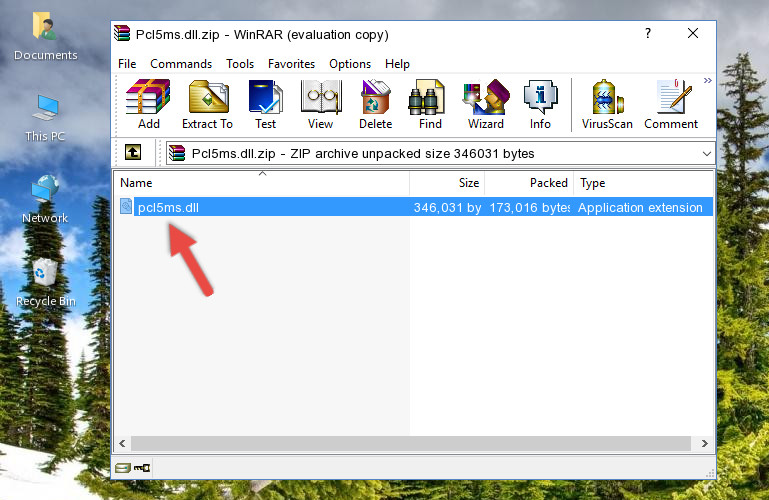Click the Application extension type cell
The image size is (769, 500).
coord(640,207)
